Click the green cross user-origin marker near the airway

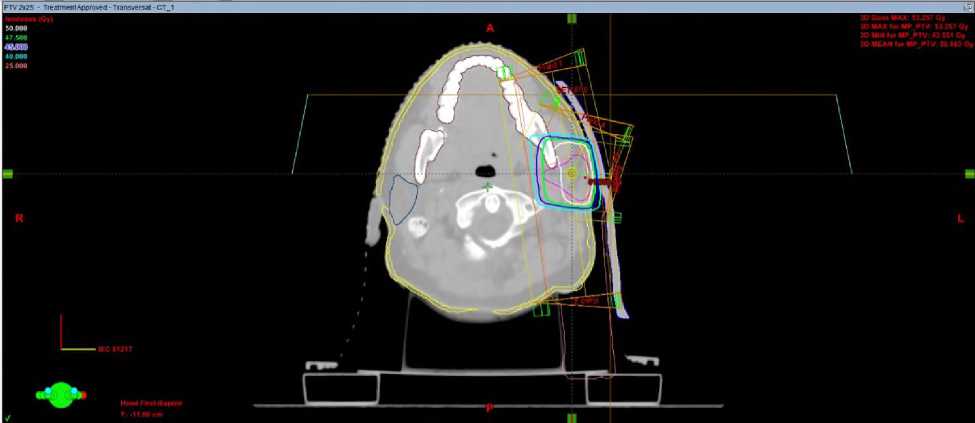[x=489, y=186]
